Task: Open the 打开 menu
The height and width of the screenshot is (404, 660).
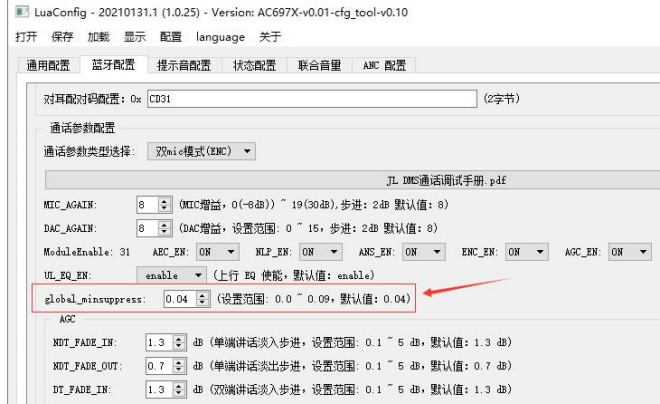Action: 26,37
